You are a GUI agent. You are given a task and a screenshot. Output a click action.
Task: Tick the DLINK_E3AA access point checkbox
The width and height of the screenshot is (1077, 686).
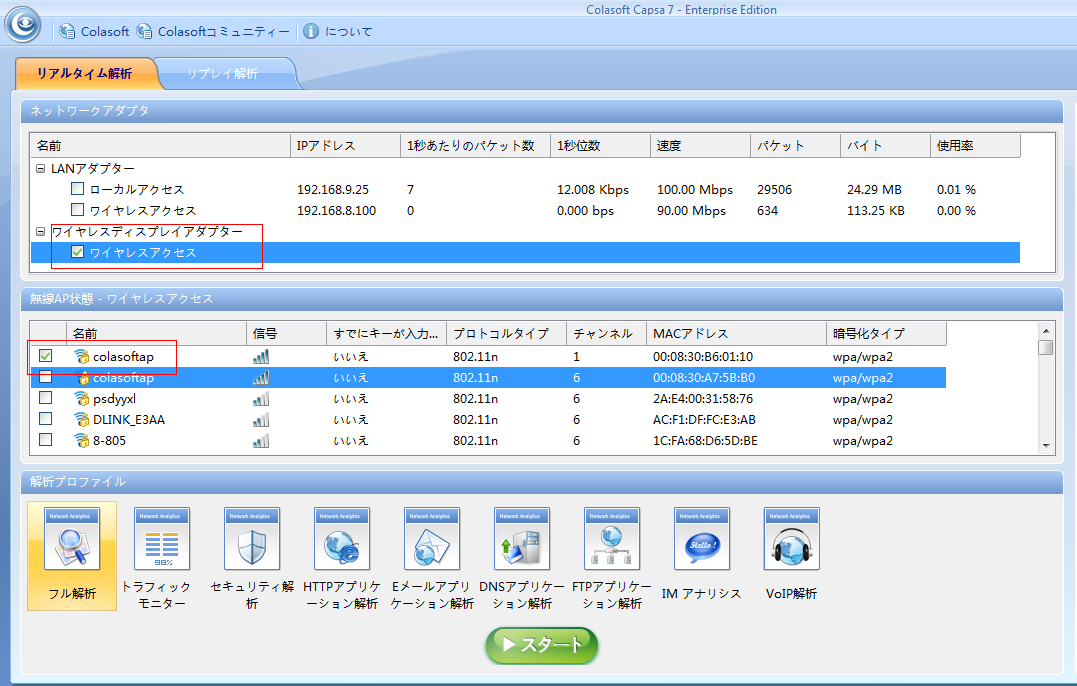point(45,420)
